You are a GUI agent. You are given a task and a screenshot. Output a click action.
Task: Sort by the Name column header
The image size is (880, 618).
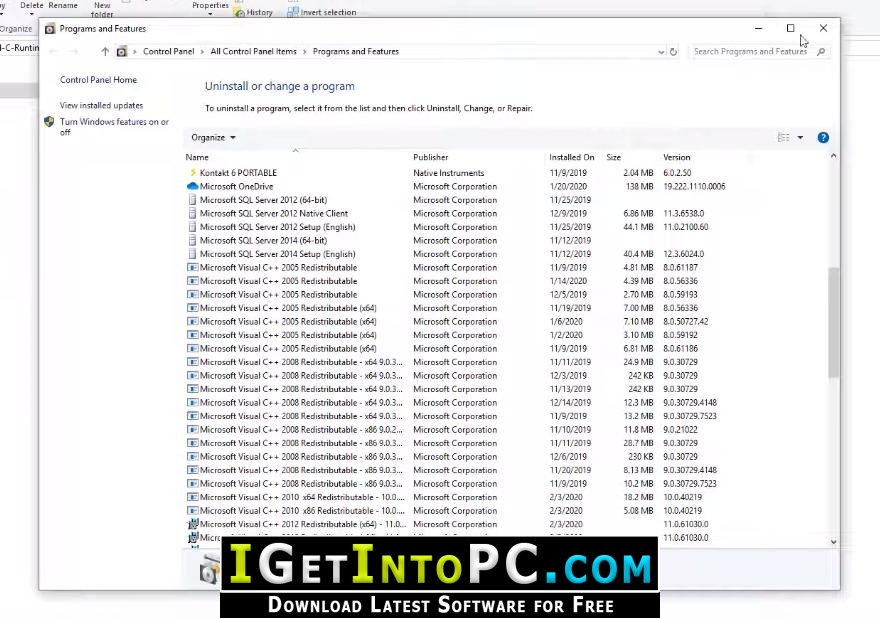[x=296, y=157]
